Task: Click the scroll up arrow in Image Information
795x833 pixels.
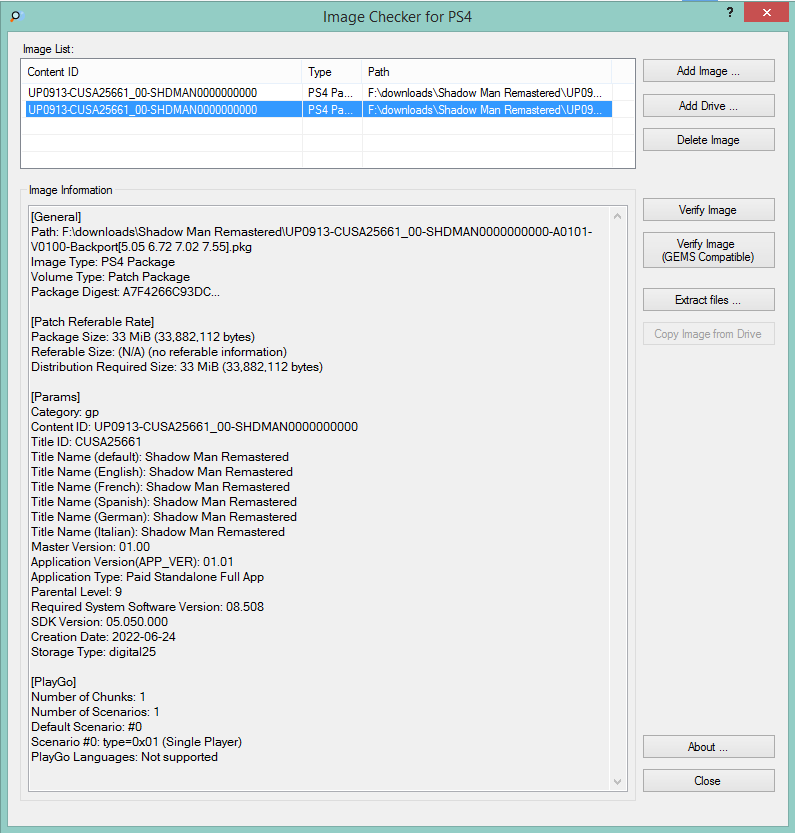Action: click(x=618, y=216)
